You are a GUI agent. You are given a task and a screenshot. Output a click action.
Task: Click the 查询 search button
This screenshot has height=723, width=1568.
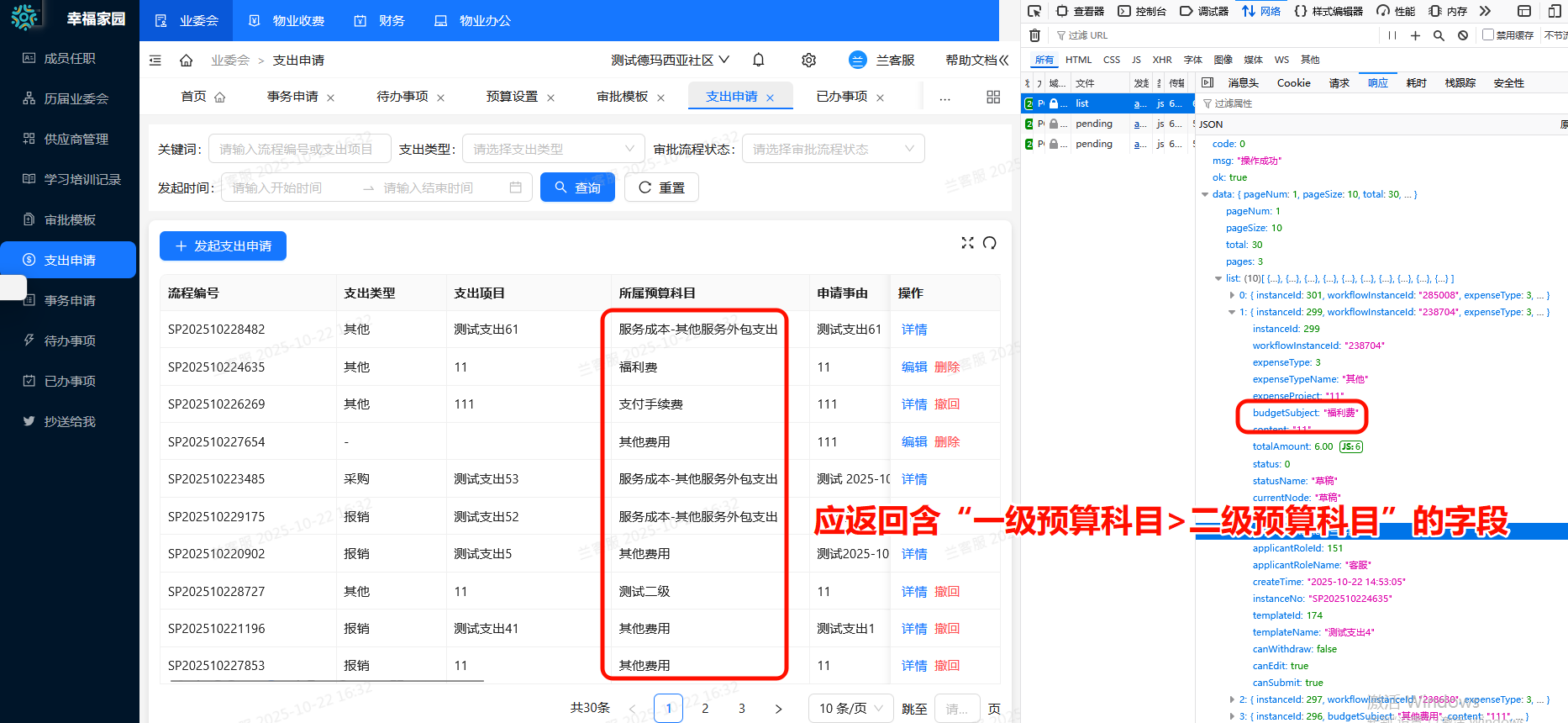(x=577, y=187)
